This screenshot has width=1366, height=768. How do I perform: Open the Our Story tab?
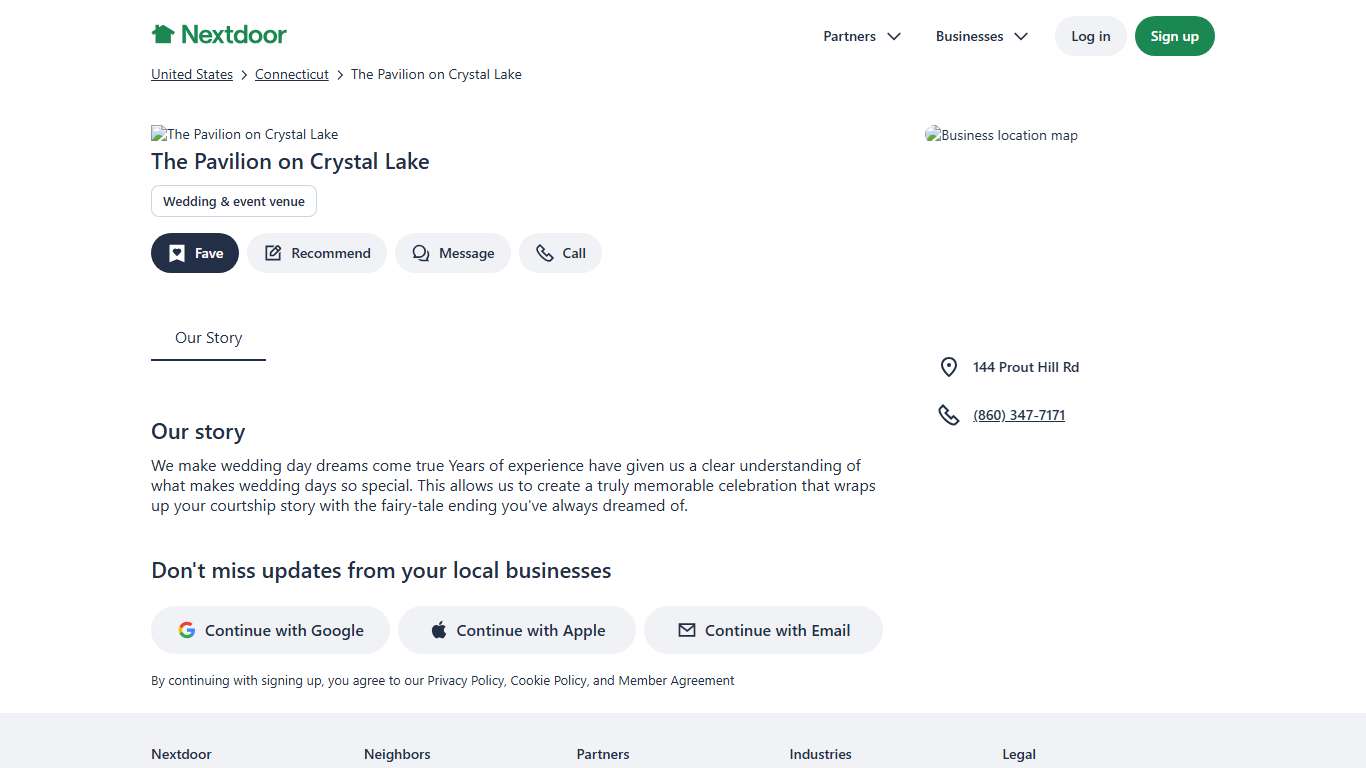click(x=208, y=338)
